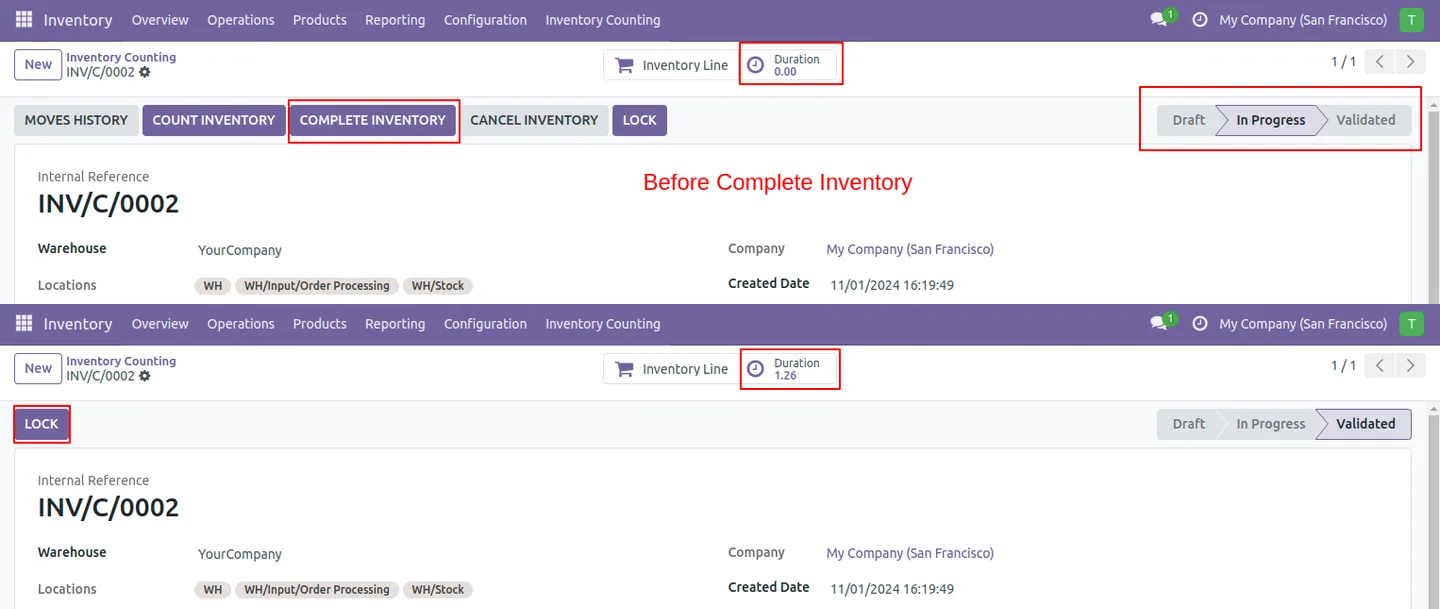Click the WH/Stock location tag in the lower form
The image size is (1440, 609).
pyautogui.click(x=438, y=590)
